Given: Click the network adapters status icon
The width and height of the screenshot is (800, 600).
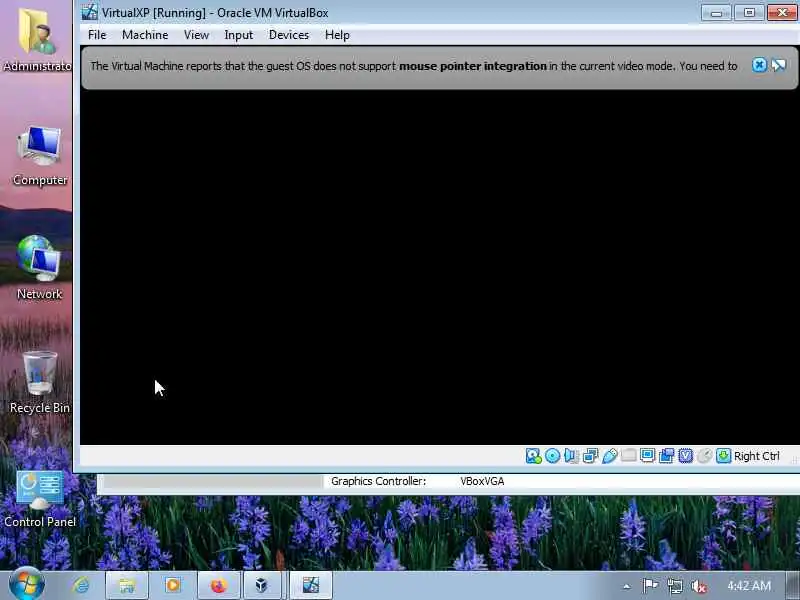Looking at the screenshot, I should [590, 456].
